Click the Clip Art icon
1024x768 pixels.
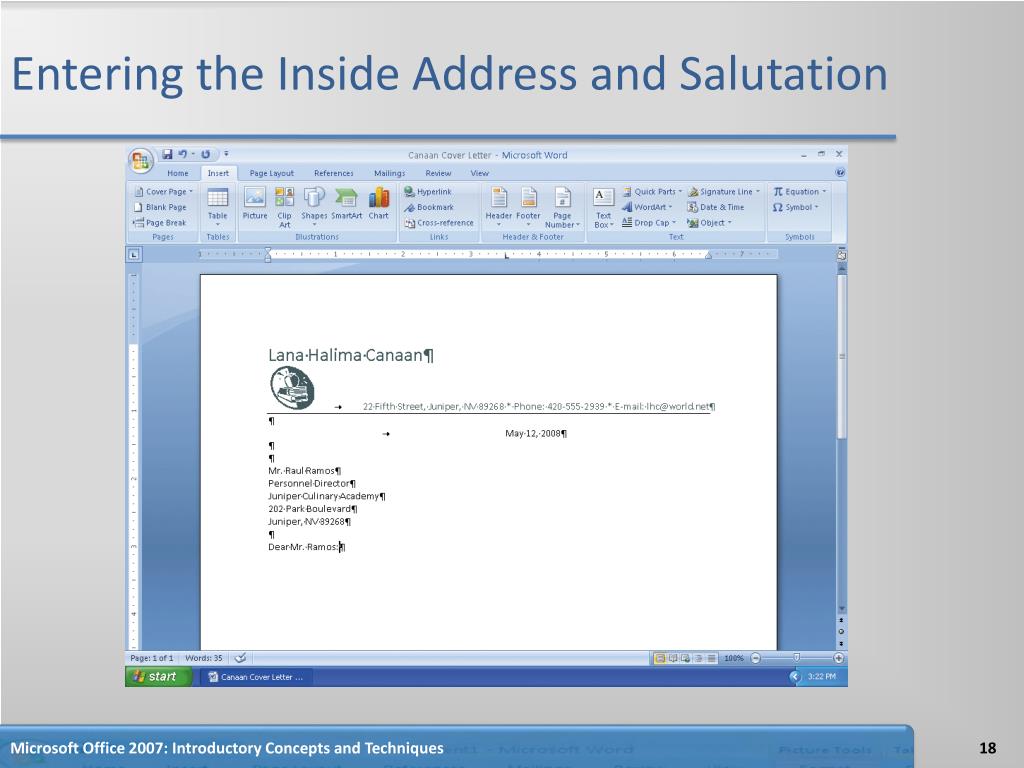(284, 207)
